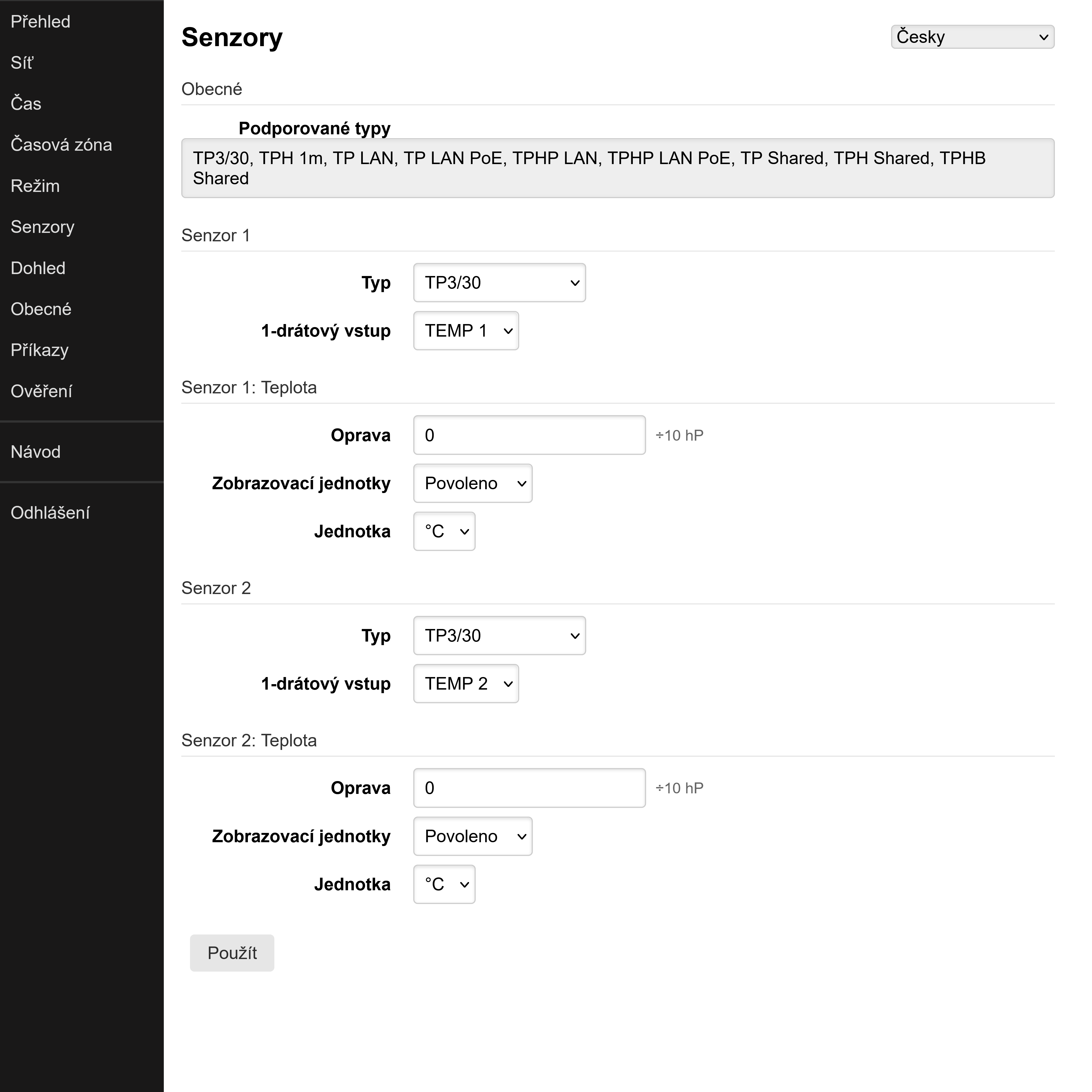Open the TEMP 2 input dropdown
This screenshot has width=1092, height=1092.
[x=466, y=683]
